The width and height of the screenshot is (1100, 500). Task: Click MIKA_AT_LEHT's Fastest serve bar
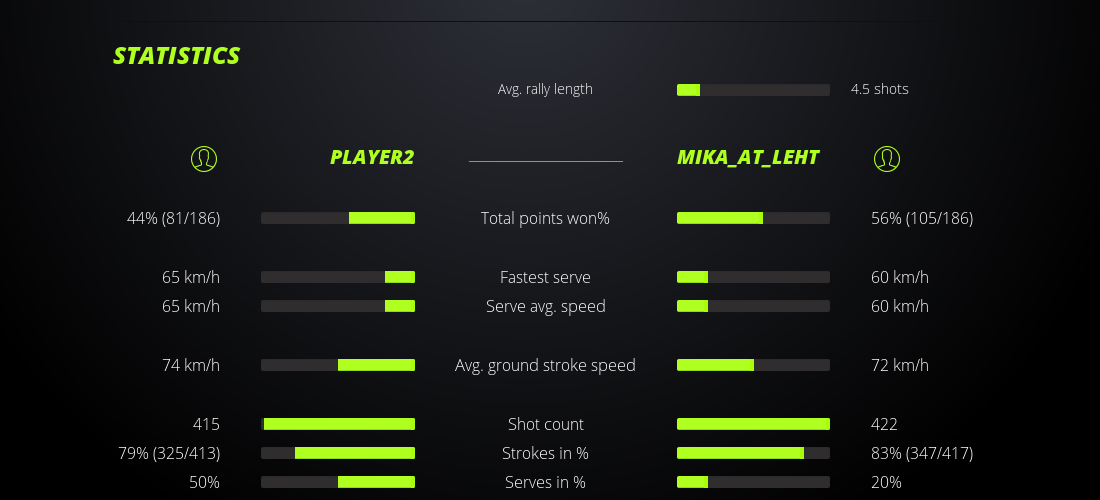click(753, 277)
